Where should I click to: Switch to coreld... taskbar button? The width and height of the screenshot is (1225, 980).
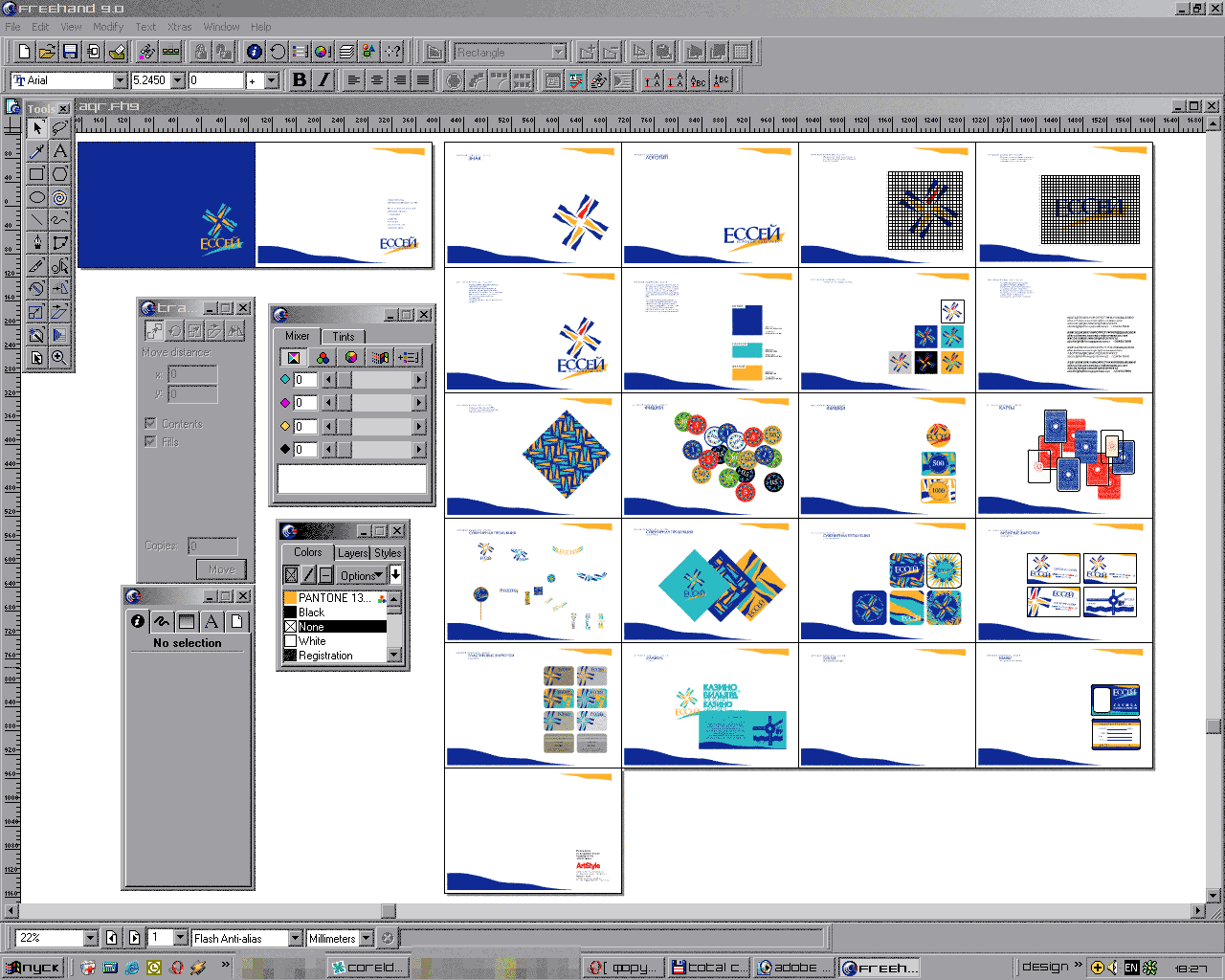click(x=367, y=968)
